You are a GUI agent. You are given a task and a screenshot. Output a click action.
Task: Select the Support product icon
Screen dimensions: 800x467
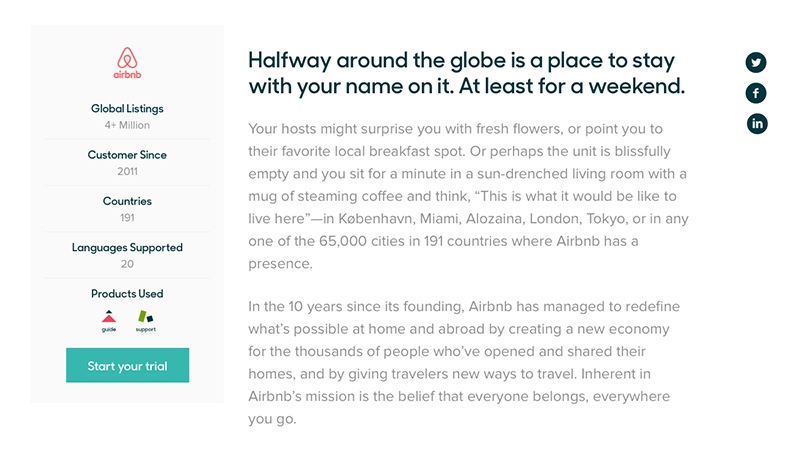pos(146,321)
